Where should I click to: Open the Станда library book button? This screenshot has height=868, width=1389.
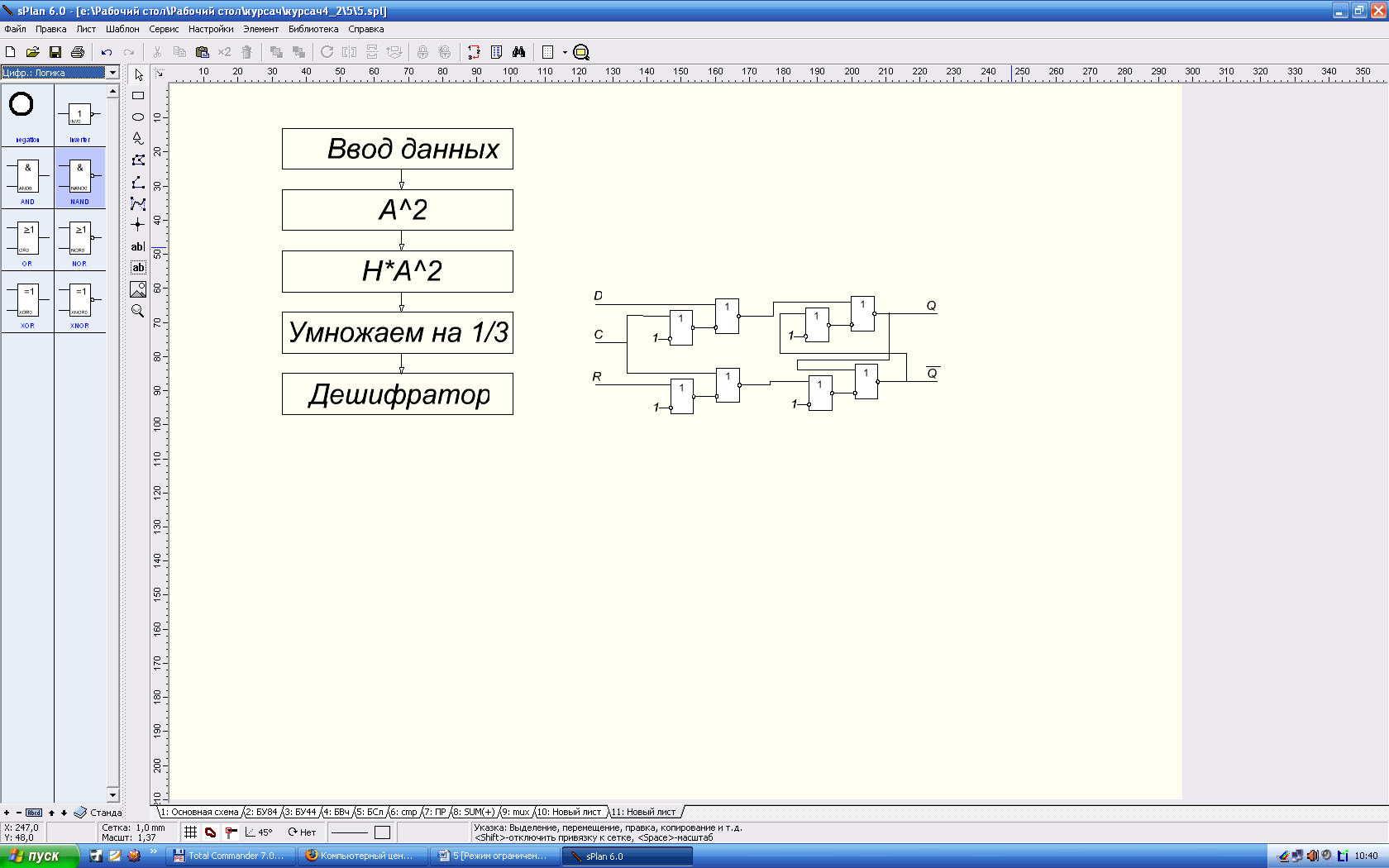[x=98, y=813]
